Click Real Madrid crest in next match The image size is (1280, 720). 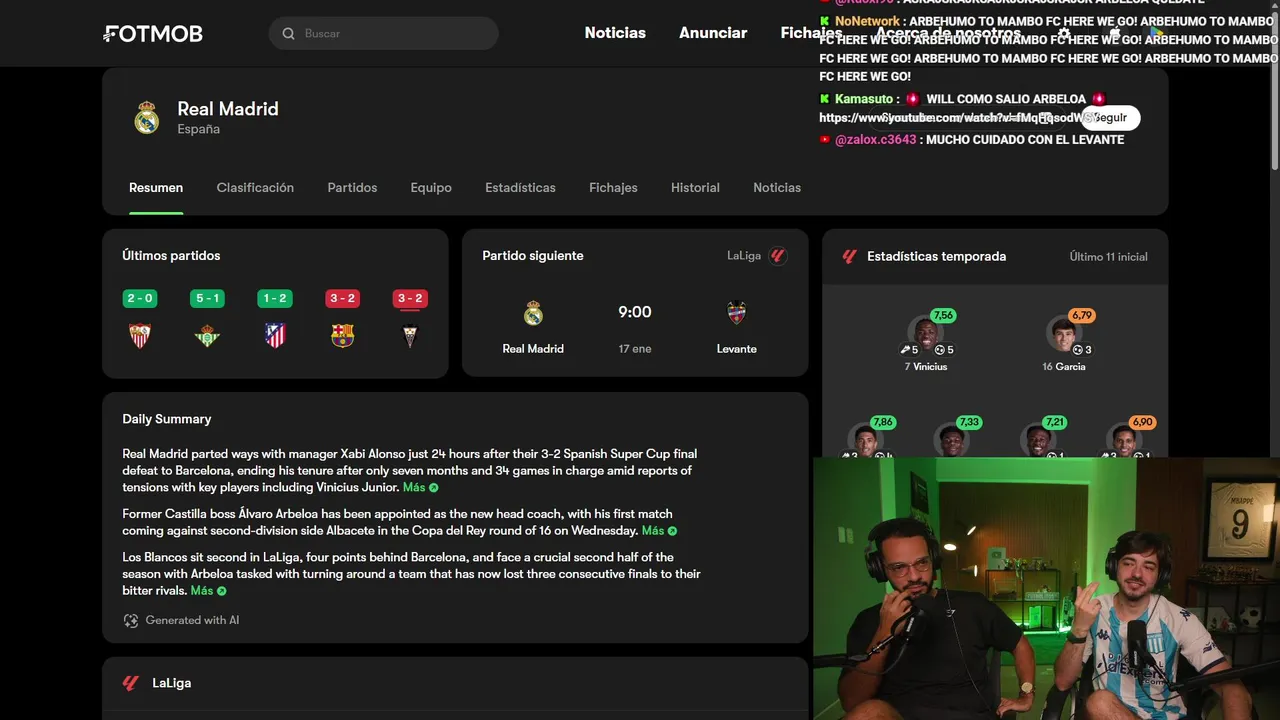click(x=533, y=314)
